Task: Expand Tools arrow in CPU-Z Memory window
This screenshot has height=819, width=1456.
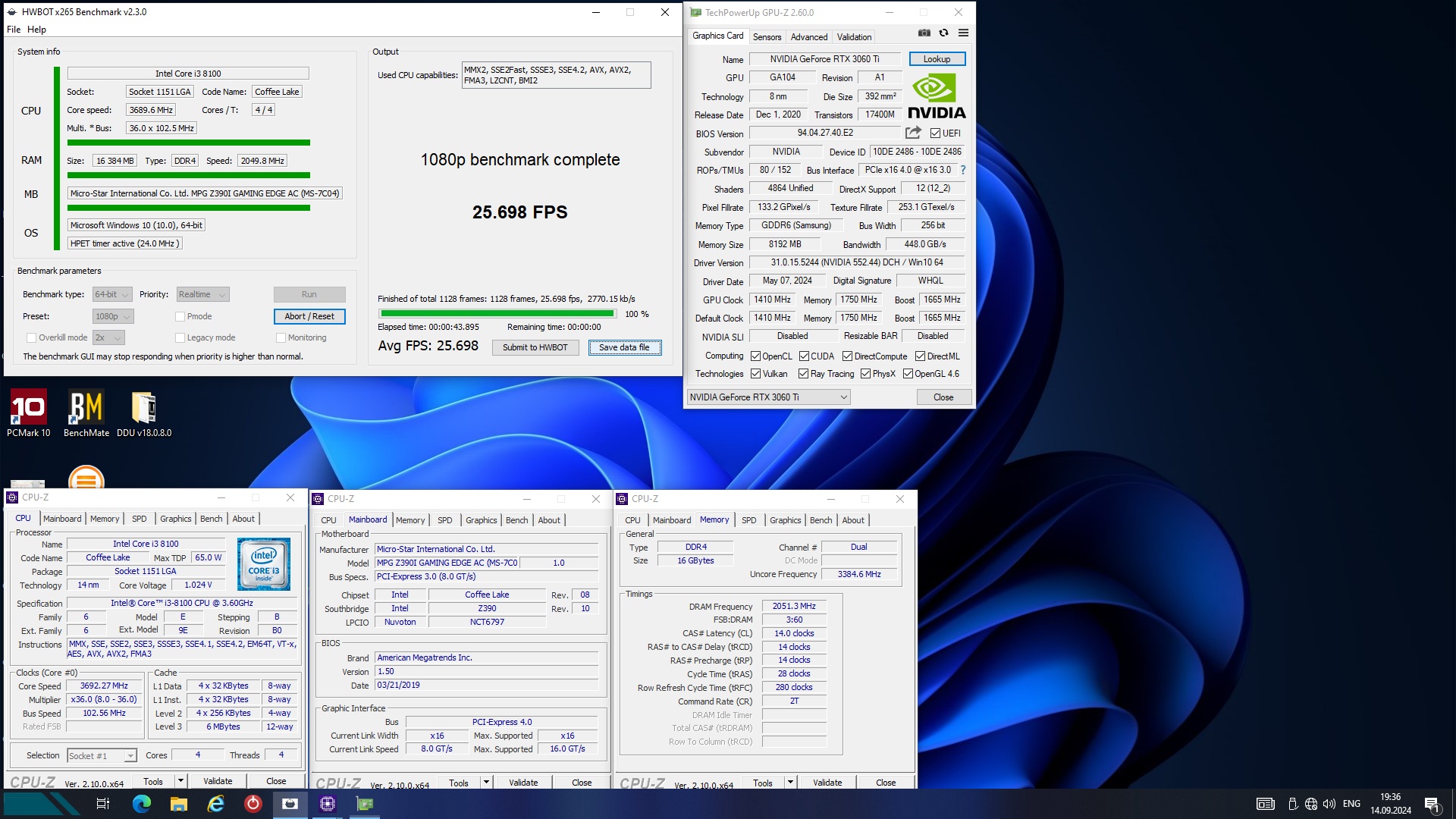Action: click(790, 783)
